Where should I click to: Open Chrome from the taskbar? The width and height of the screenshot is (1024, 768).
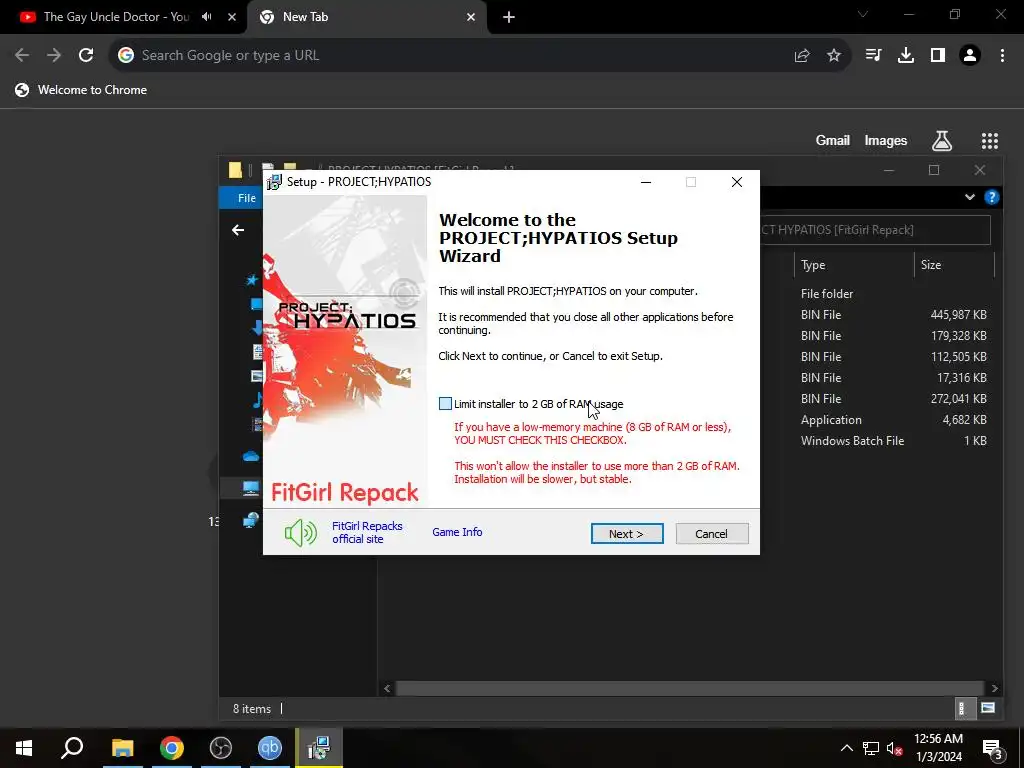point(172,748)
